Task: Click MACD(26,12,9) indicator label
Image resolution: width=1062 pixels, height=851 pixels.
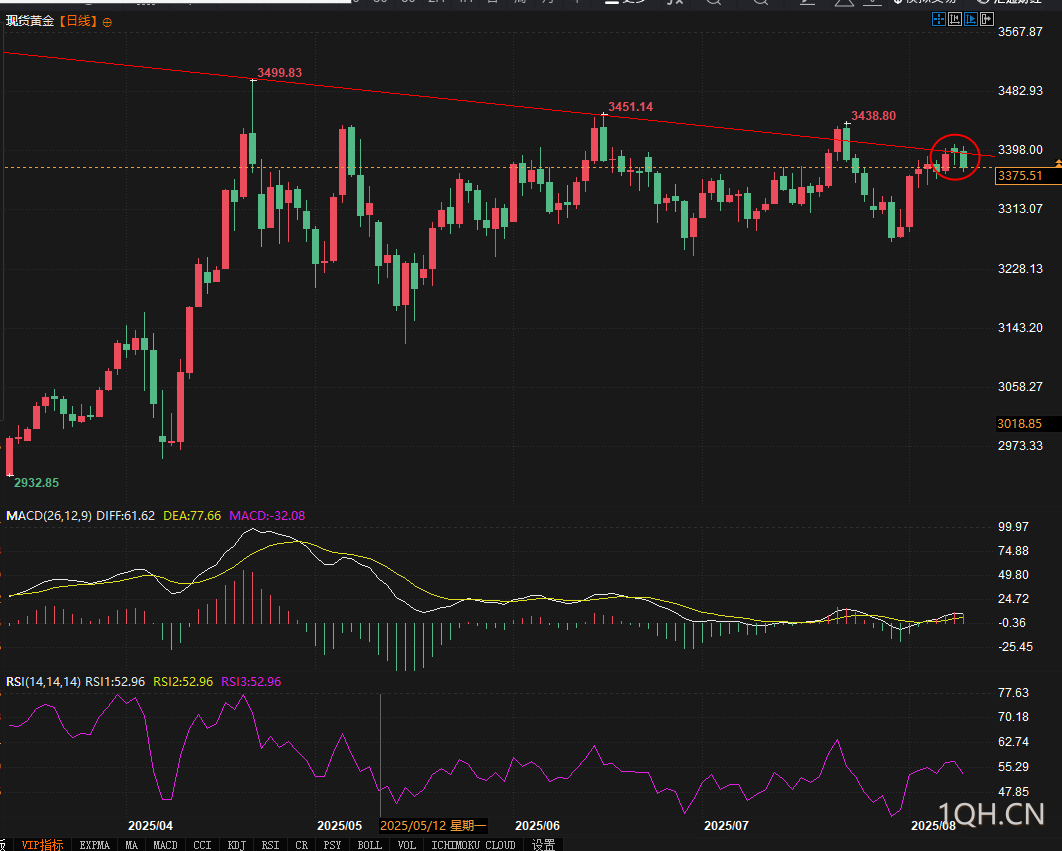Action: (x=47, y=515)
